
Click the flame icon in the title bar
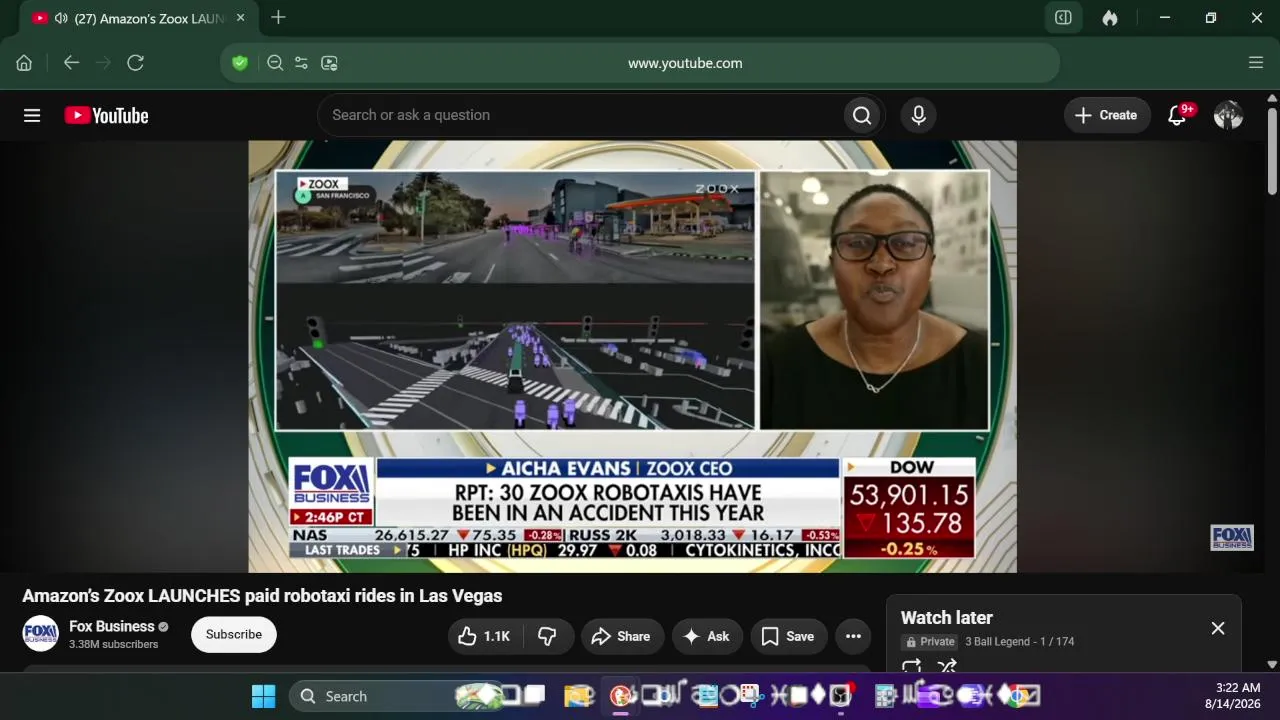pos(1110,18)
